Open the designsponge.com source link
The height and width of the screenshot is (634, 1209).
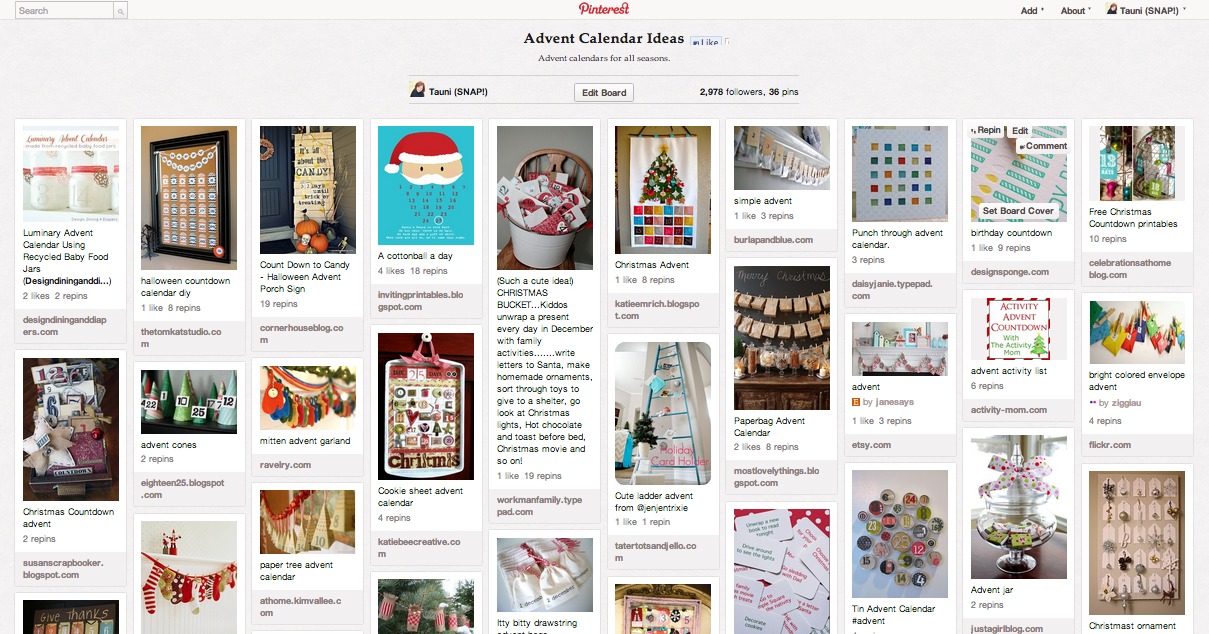pyautogui.click(x=1010, y=271)
